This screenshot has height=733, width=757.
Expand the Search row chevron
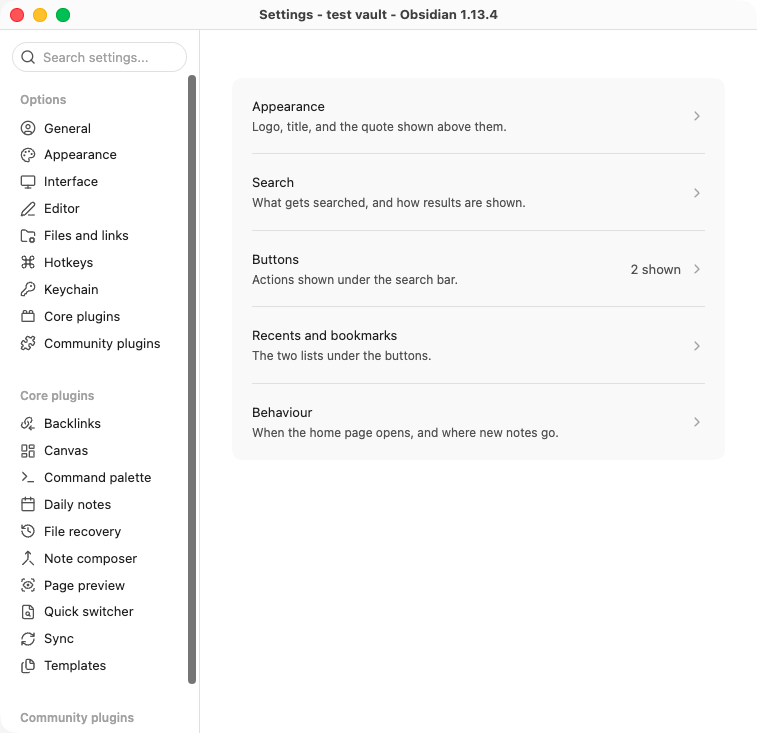697,193
